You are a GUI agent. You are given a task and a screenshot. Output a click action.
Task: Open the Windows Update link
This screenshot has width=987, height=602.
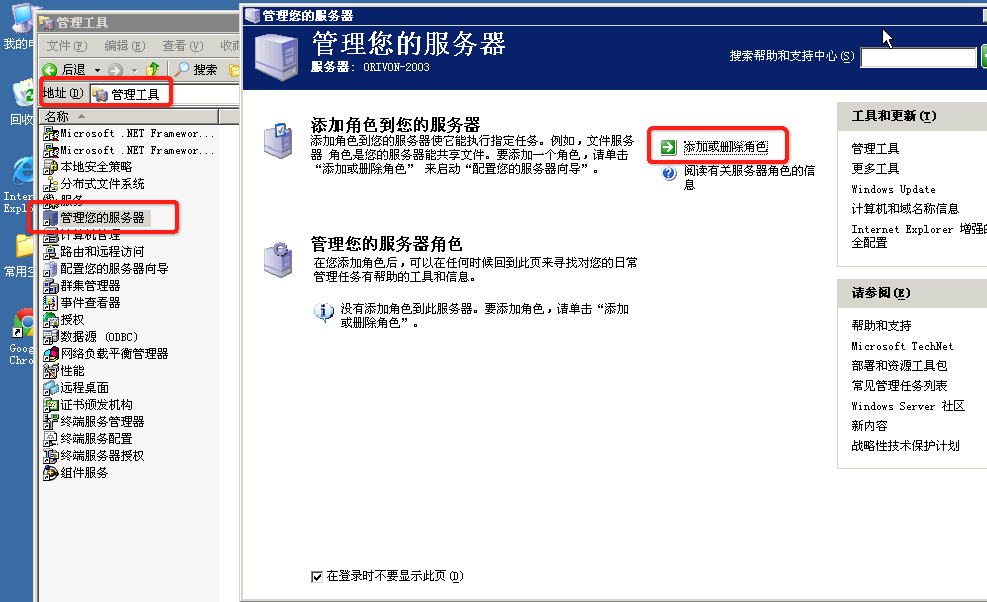[x=893, y=189]
